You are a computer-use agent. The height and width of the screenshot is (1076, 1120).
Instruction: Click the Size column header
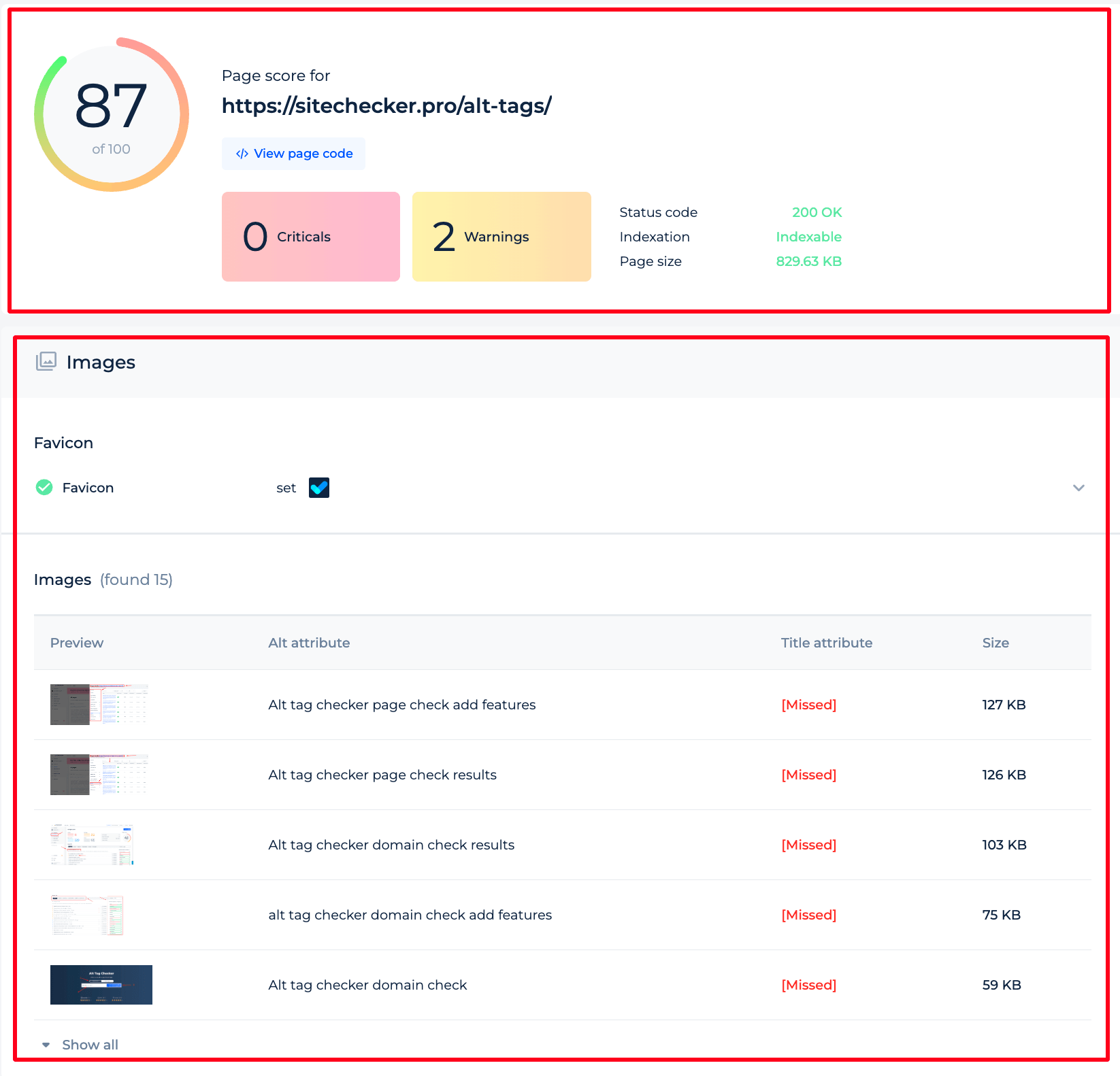pos(995,643)
